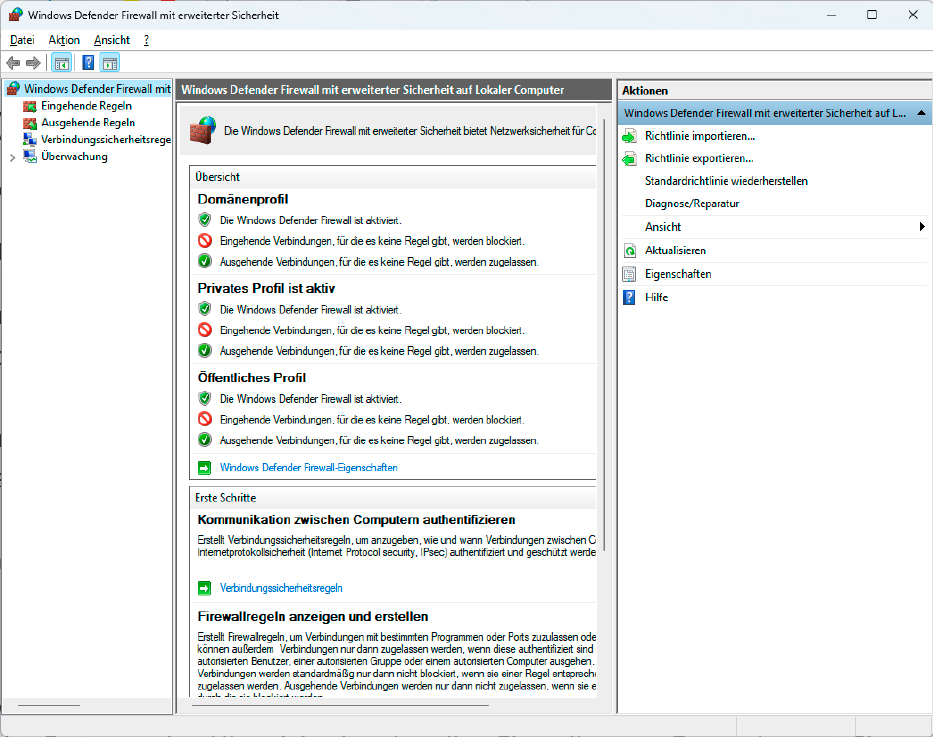Open Windows Defender Firewall-Eigenschaften link
Image resolution: width=933 pixels, height=737 pixels.
click(x=308, y=468)
